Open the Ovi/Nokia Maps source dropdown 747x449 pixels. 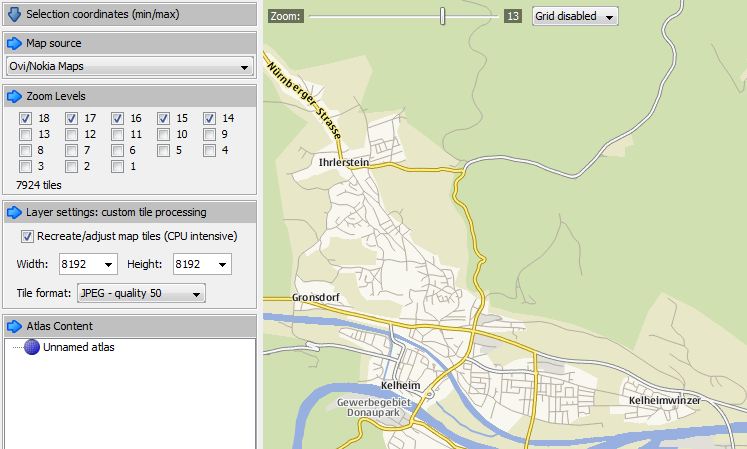(x=130, y=66)
